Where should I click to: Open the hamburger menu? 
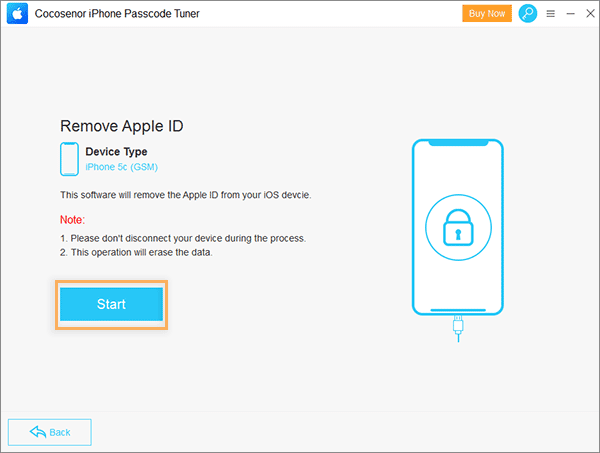(551, 14)
